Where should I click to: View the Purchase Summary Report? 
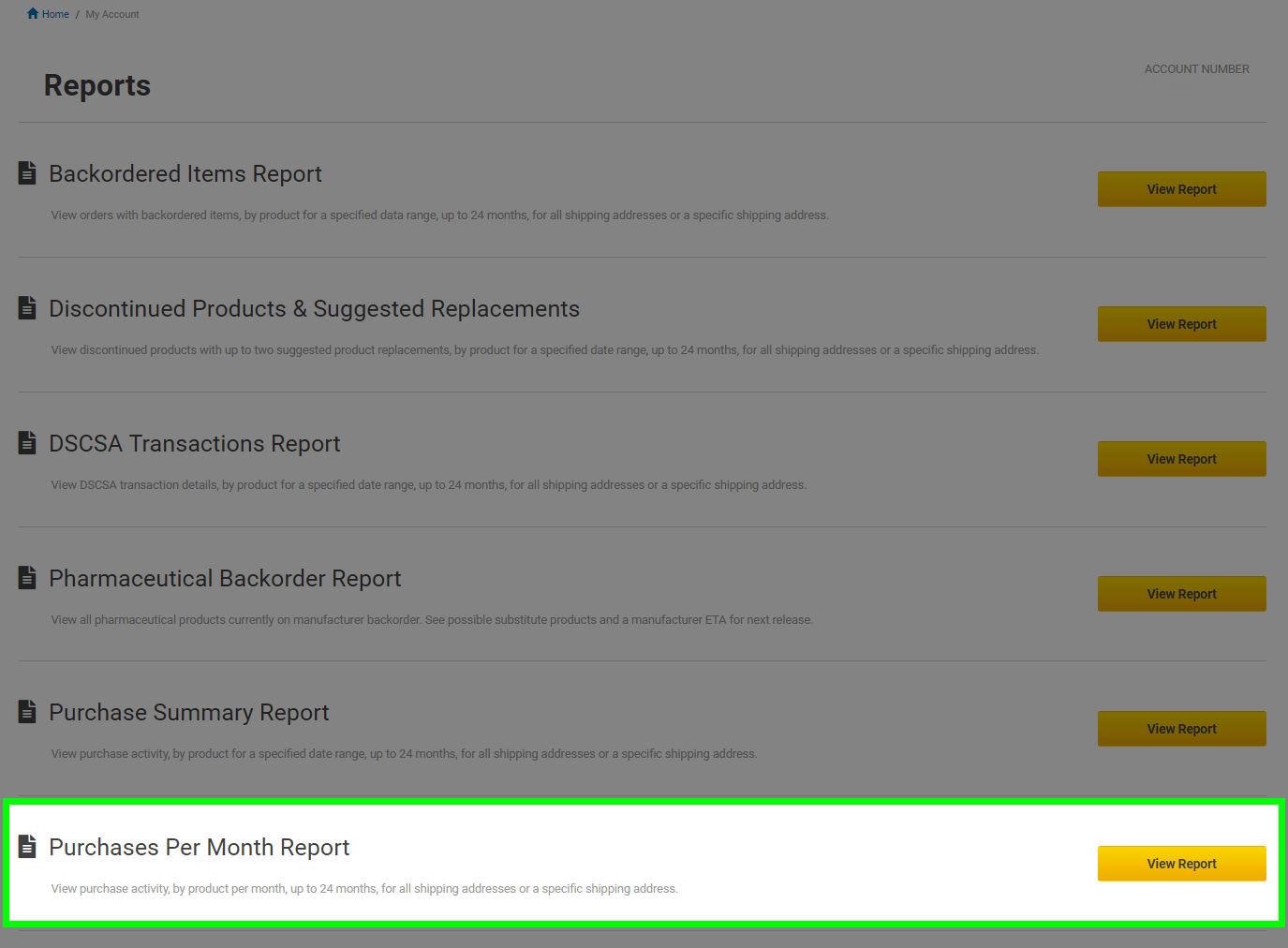point(1181,729)
